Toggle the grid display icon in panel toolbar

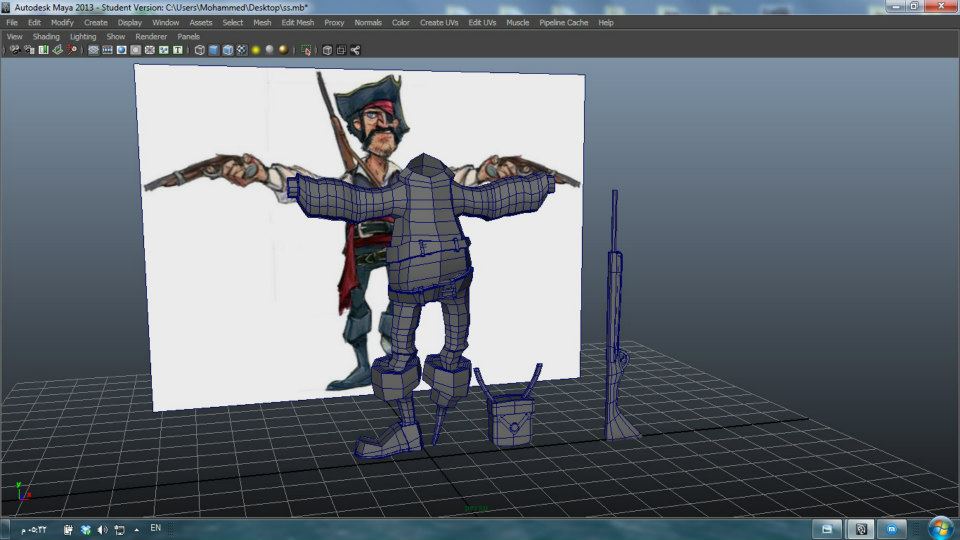(93, 50)
